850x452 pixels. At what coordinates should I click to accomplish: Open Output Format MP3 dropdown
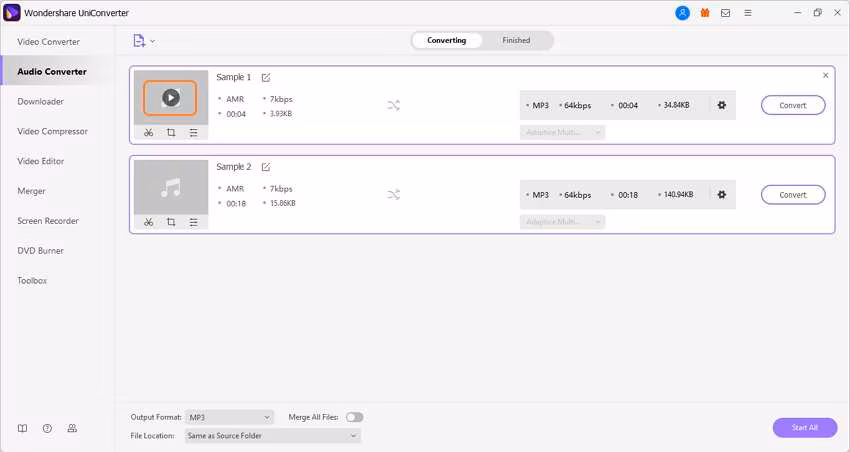[229, 417]
